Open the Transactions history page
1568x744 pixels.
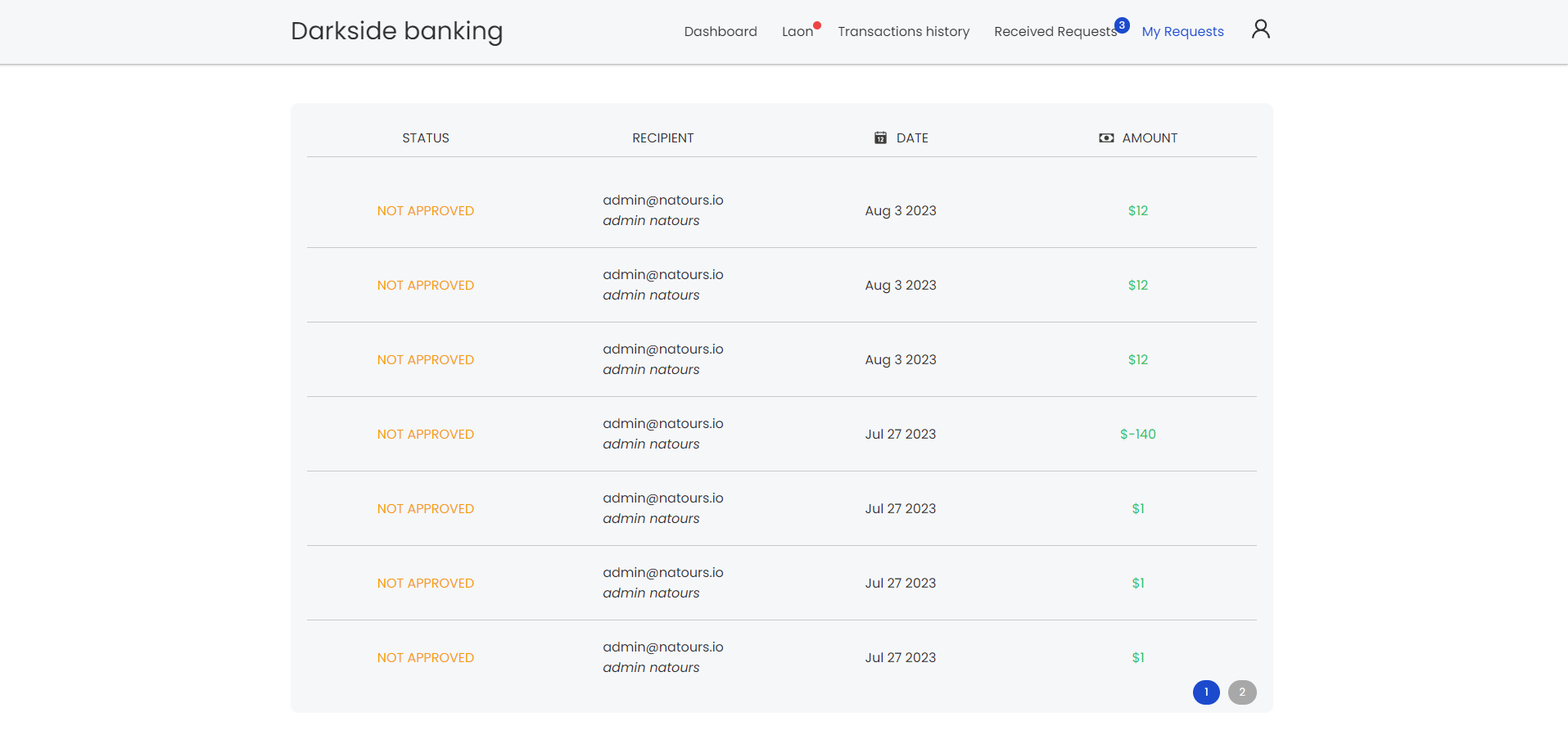pos(903,31)
